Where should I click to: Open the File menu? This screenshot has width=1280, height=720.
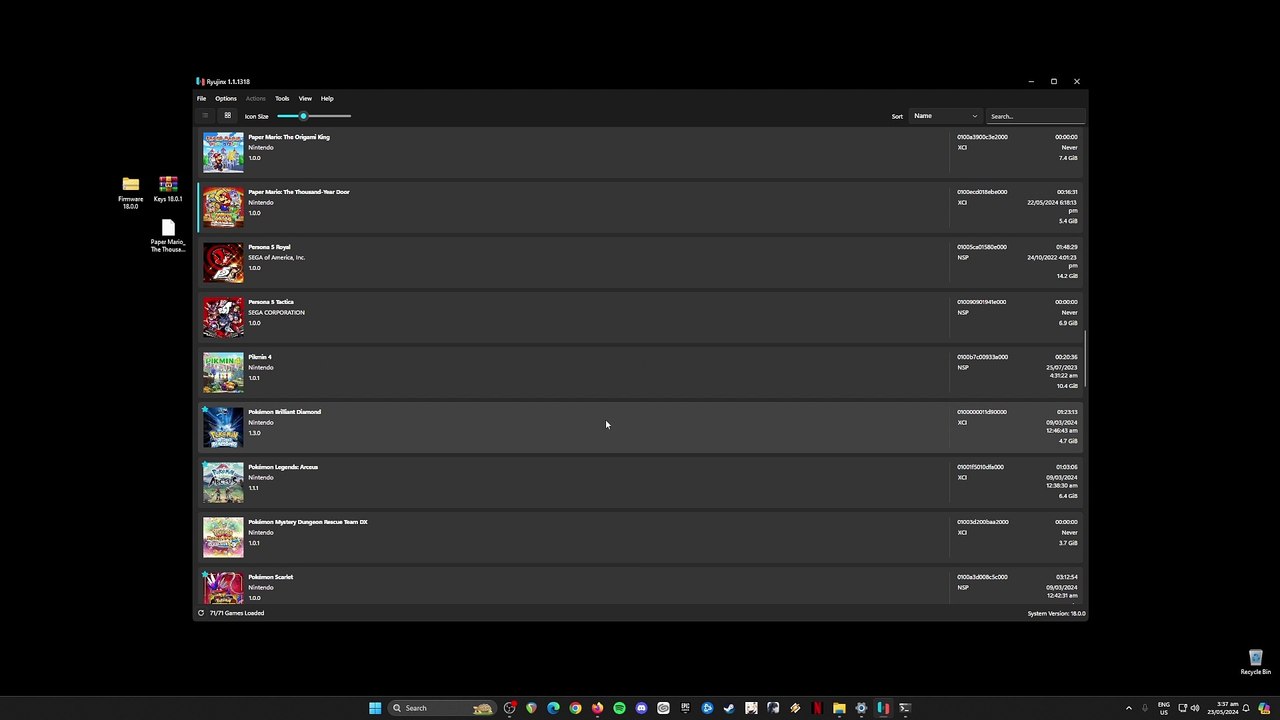coord(201,99)
